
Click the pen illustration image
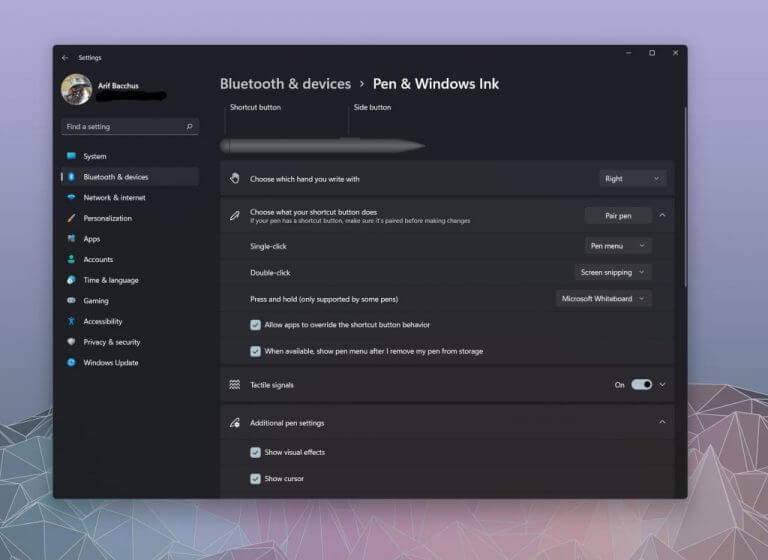tap(322, 146)
